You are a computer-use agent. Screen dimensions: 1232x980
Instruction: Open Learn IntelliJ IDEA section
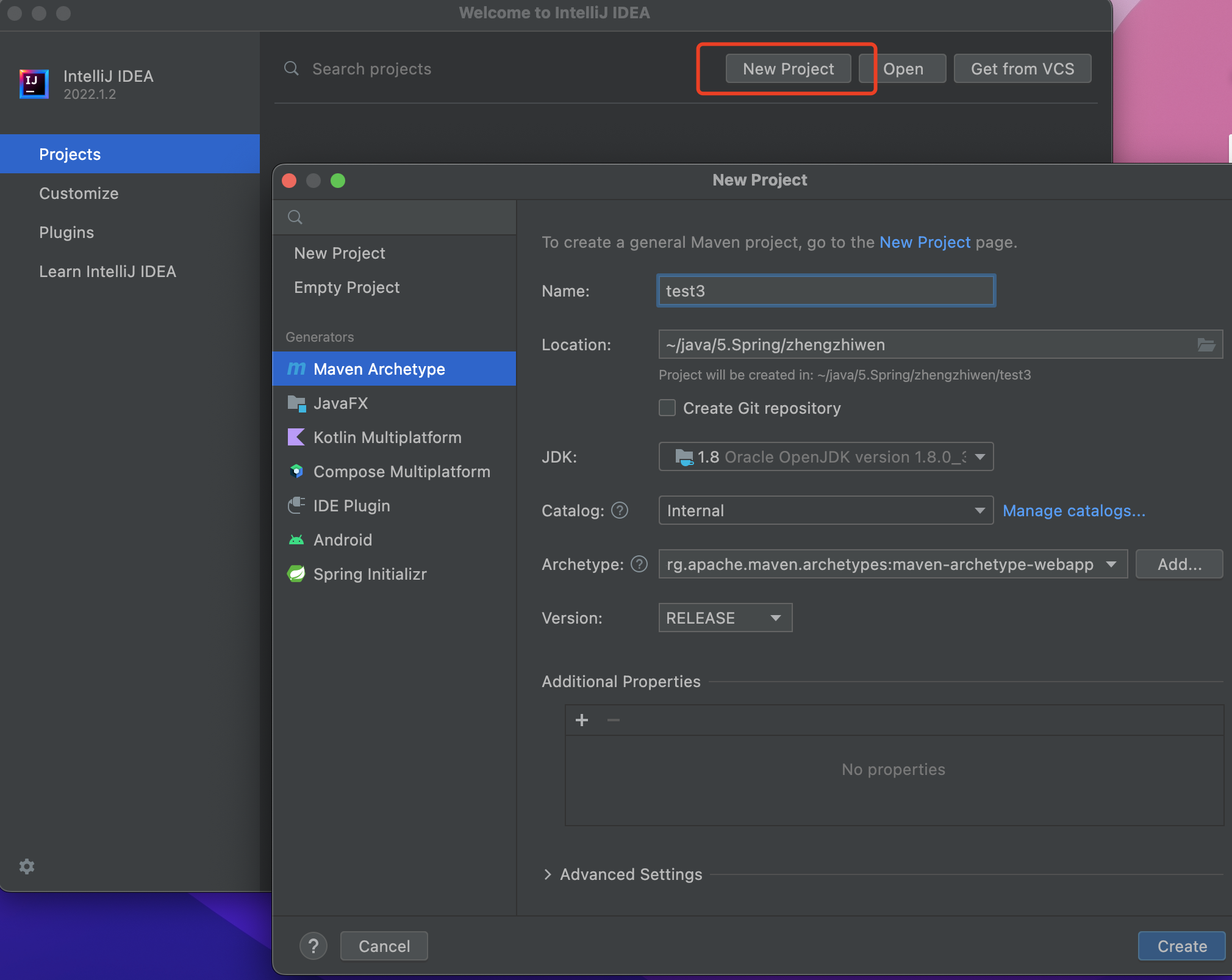130,271
